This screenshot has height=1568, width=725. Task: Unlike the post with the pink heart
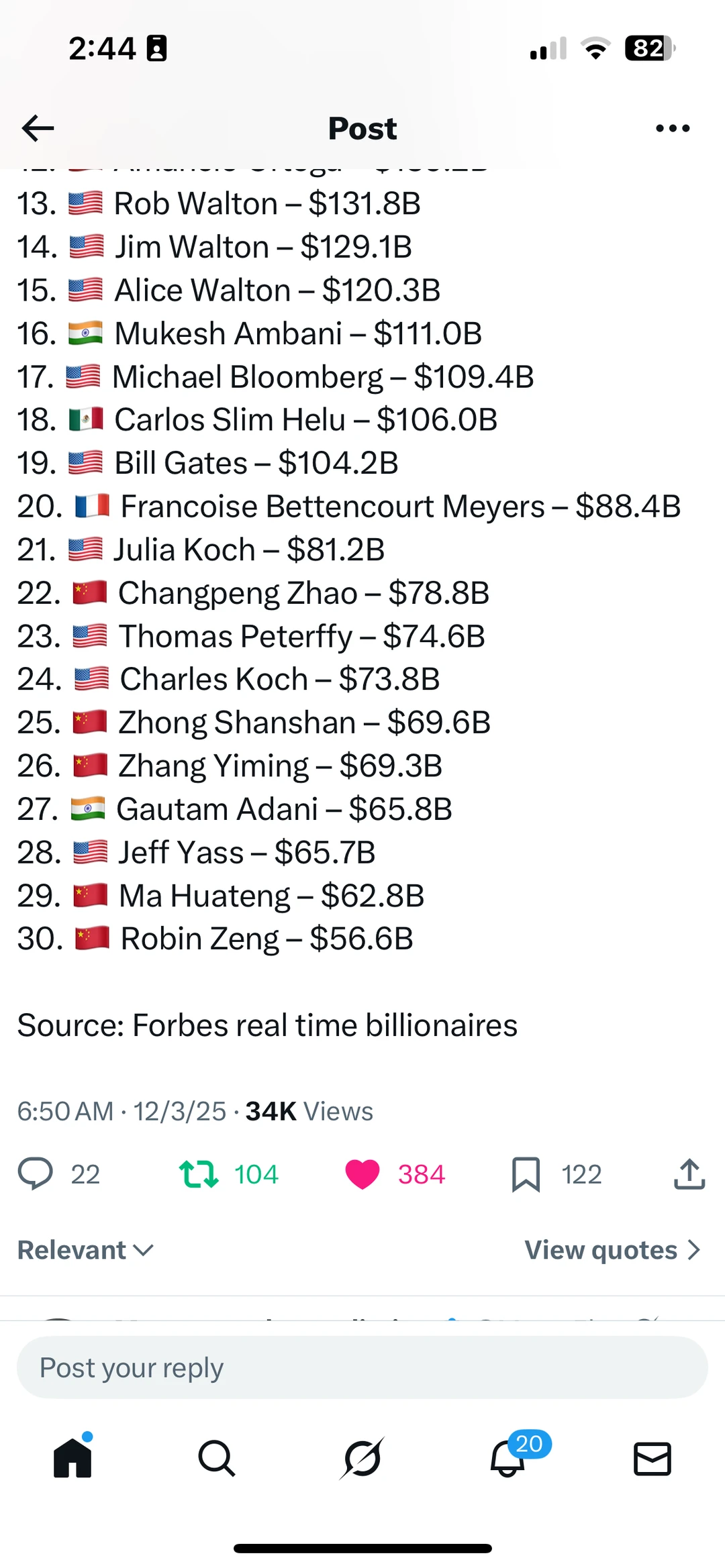(362, 1175)
